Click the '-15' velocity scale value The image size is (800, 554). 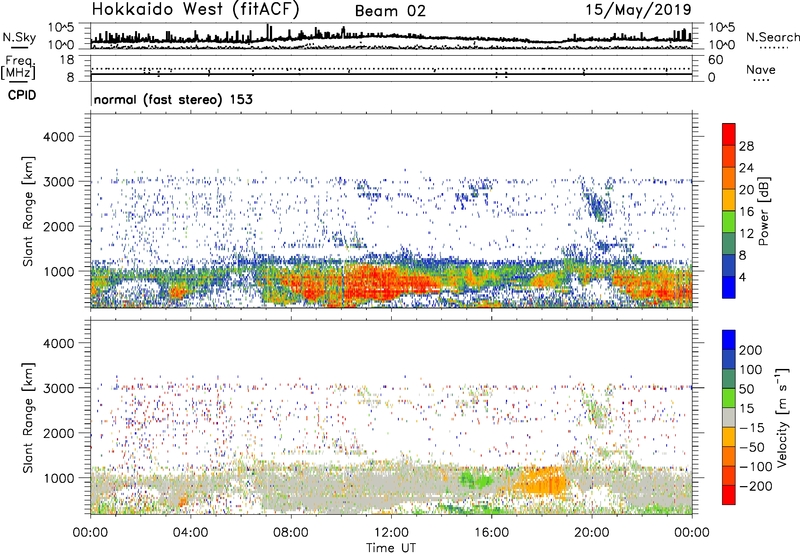pyautogui.click(x=752, y=428)
